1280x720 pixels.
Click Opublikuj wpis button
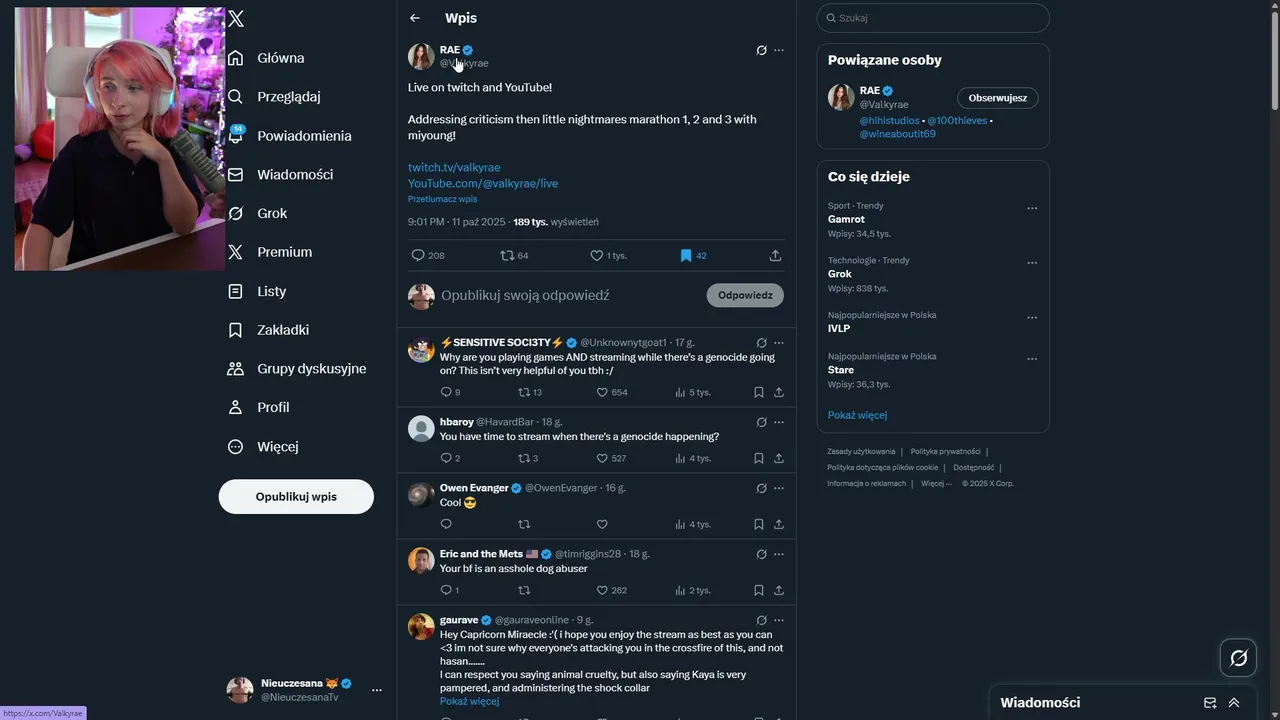coord(296,497)
